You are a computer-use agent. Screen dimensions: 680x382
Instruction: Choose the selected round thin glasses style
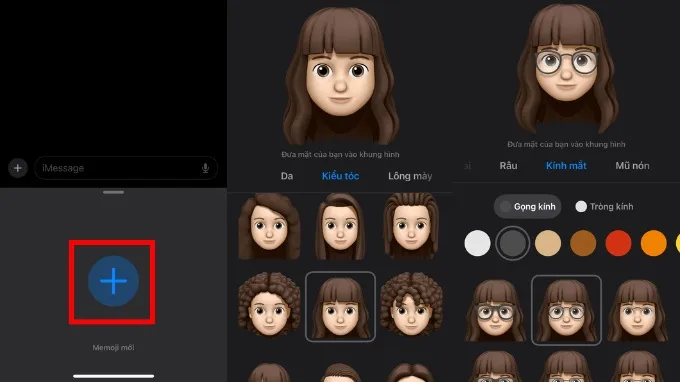(x=566, y=310)
